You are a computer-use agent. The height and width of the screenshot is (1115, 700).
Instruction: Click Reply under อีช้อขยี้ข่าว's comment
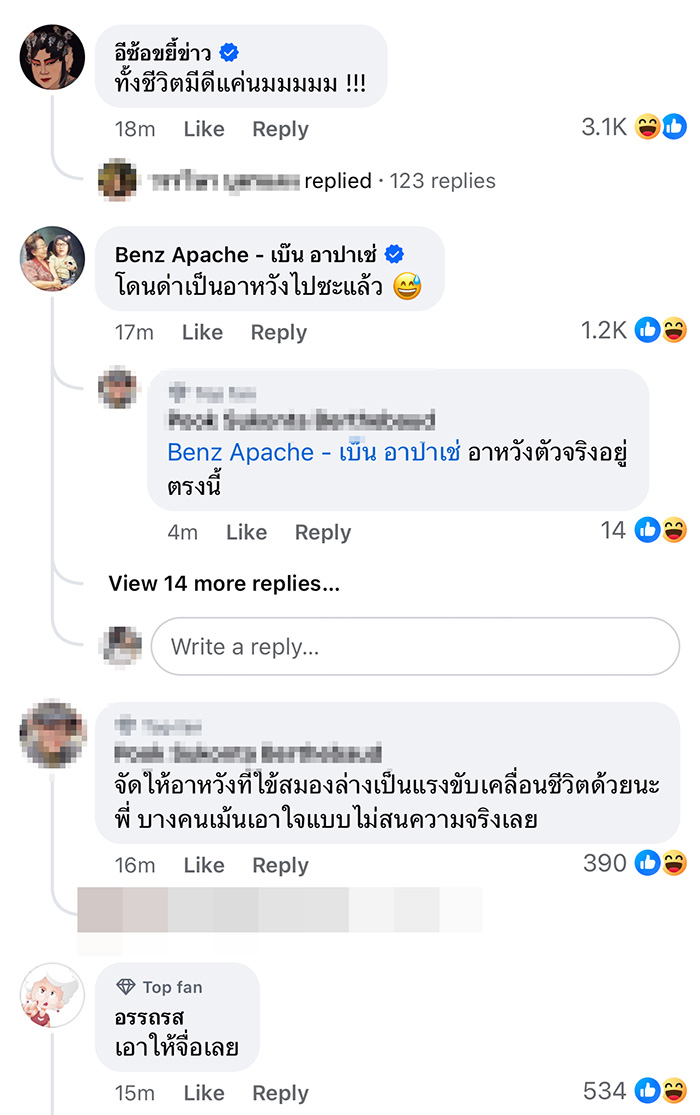279,129
